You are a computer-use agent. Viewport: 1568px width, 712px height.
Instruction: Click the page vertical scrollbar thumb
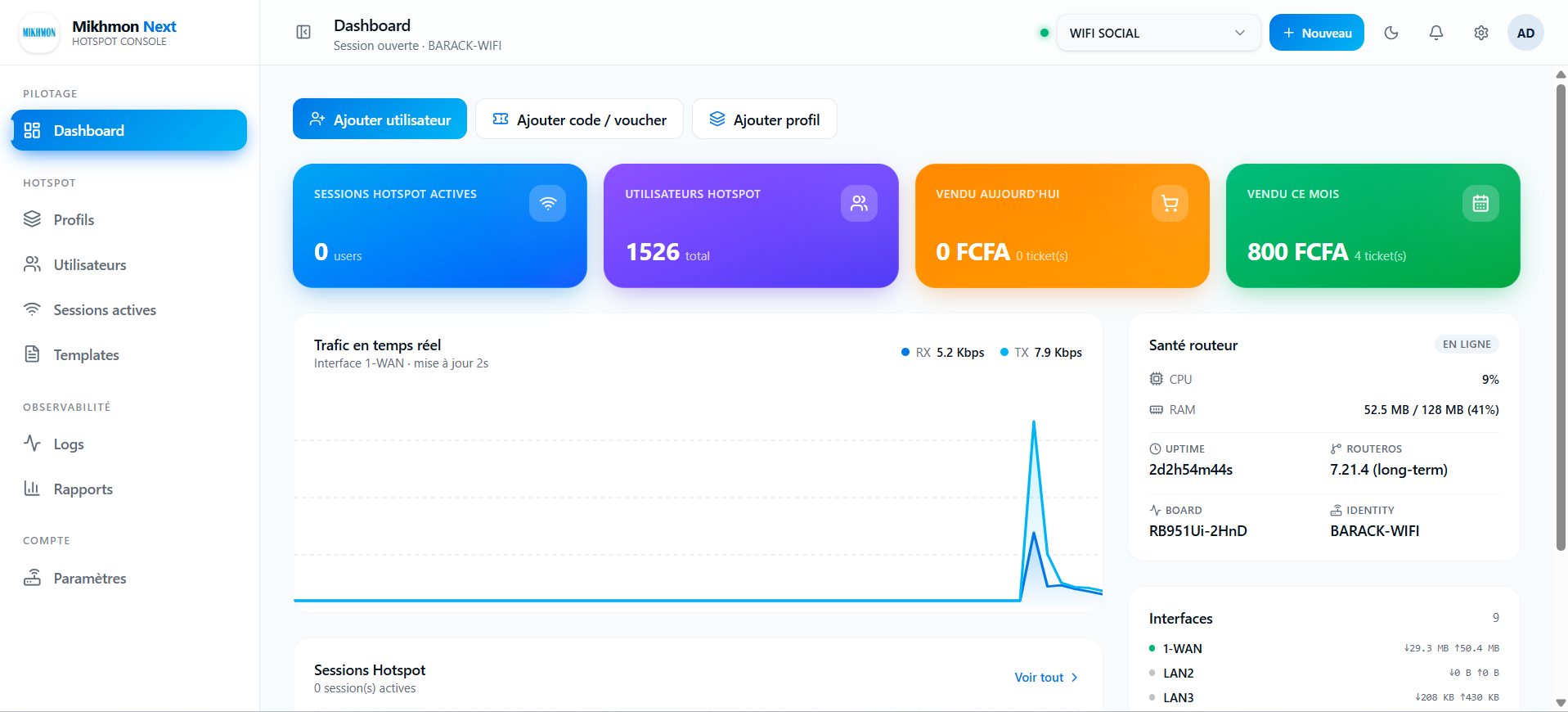tap(1561, 317)
